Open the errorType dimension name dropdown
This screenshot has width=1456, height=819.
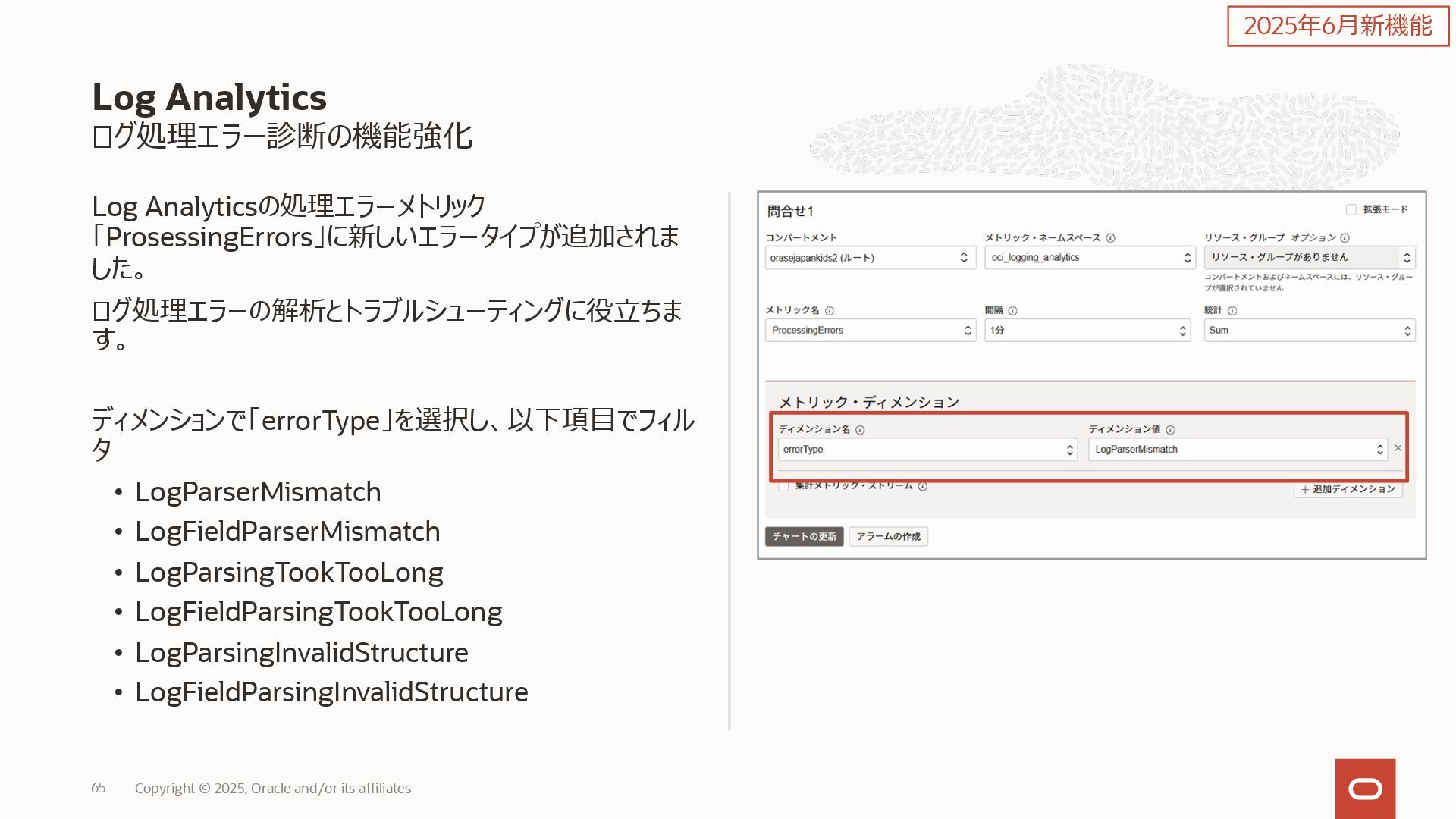927,450
